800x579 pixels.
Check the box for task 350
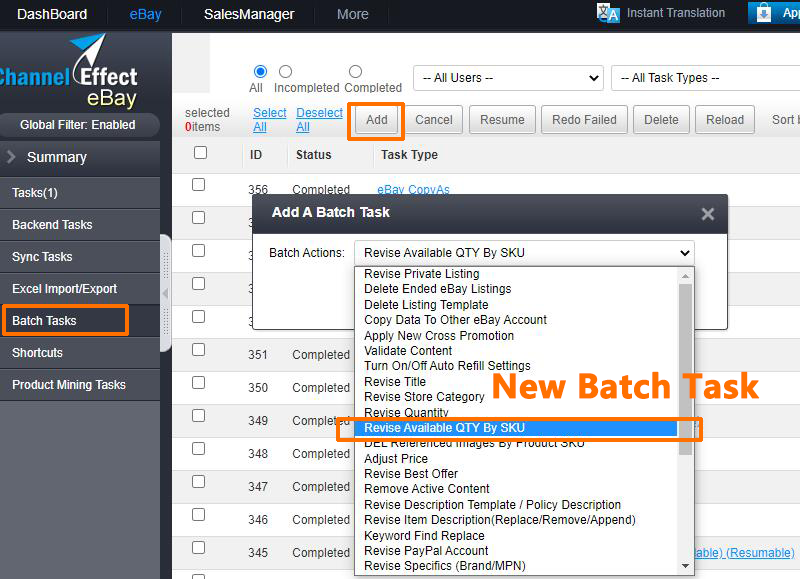pyautogui.click(x=198, y=383)
